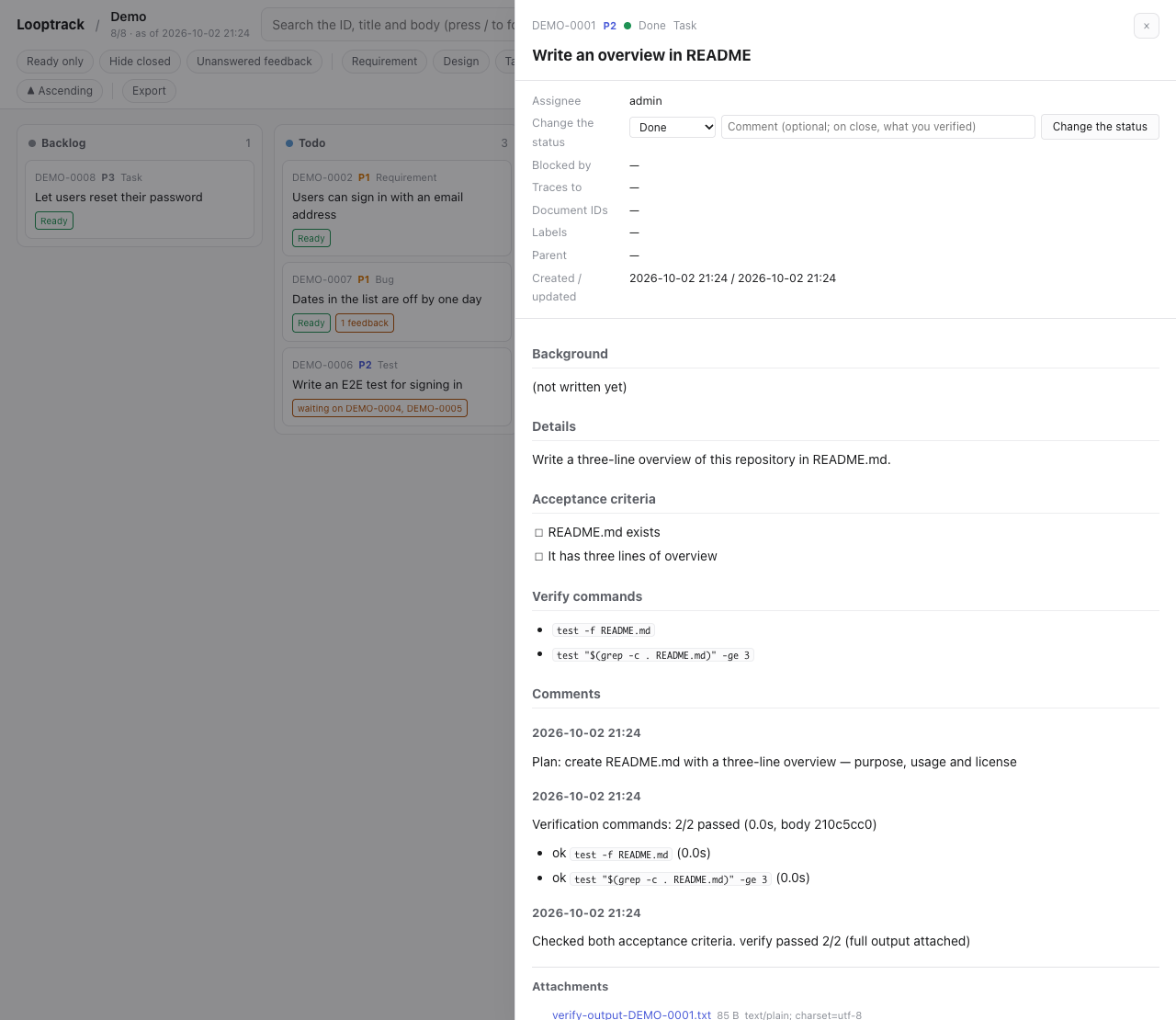Switch the Ascending sort order
Viewport: 1176px width, 1020px height.
60,91
